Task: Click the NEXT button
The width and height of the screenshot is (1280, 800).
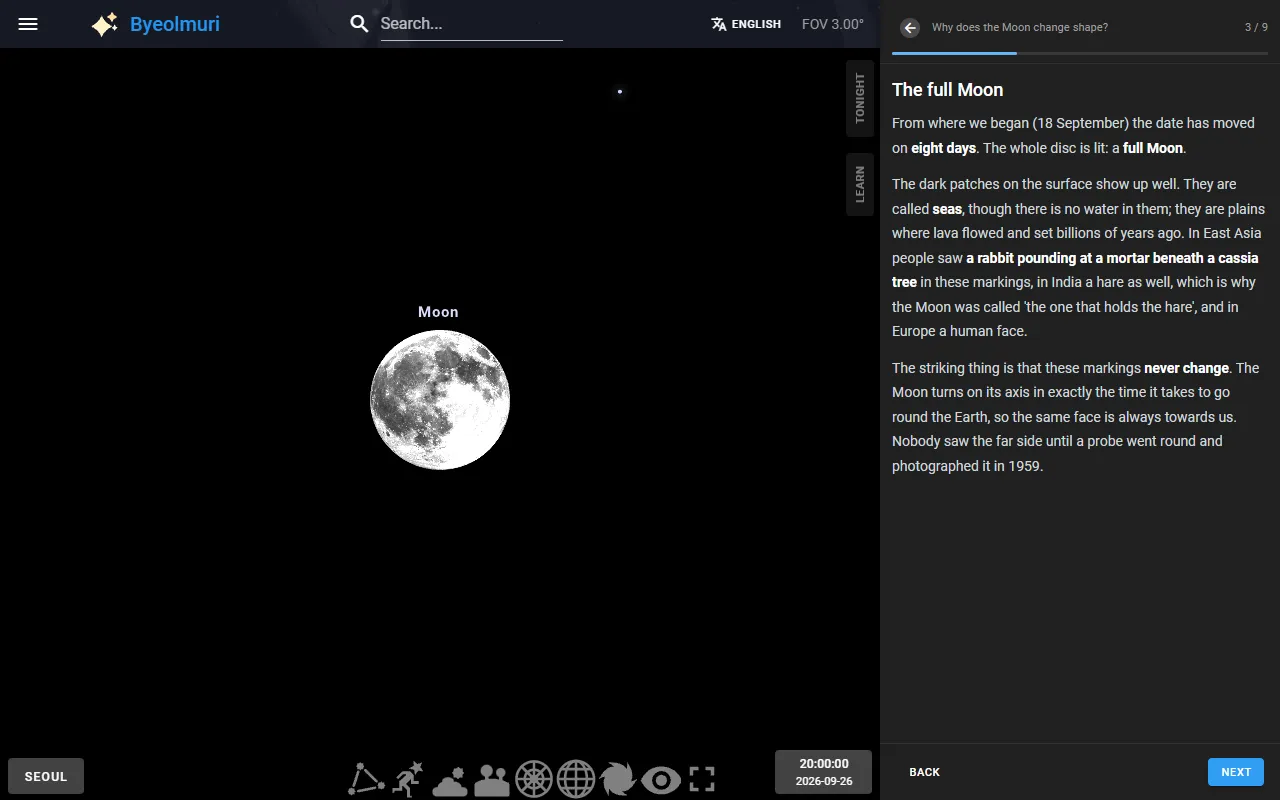Action: coord(1236,772)
